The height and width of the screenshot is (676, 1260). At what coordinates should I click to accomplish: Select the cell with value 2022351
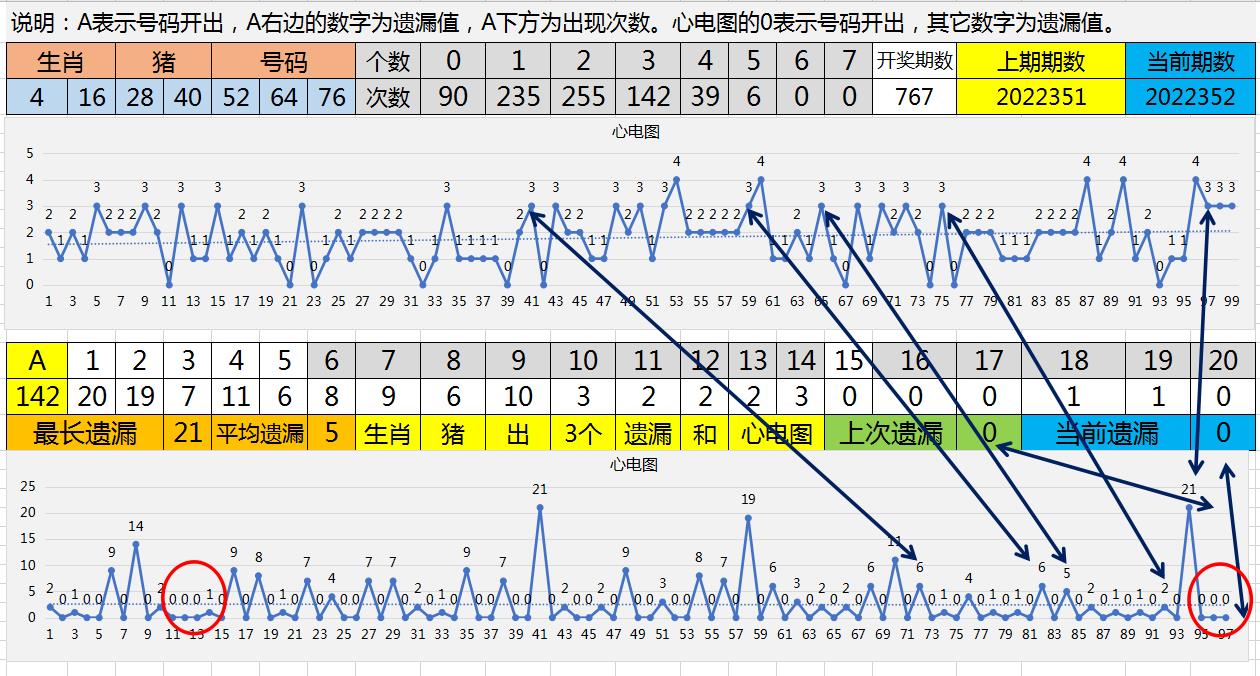pos(1040,97)
